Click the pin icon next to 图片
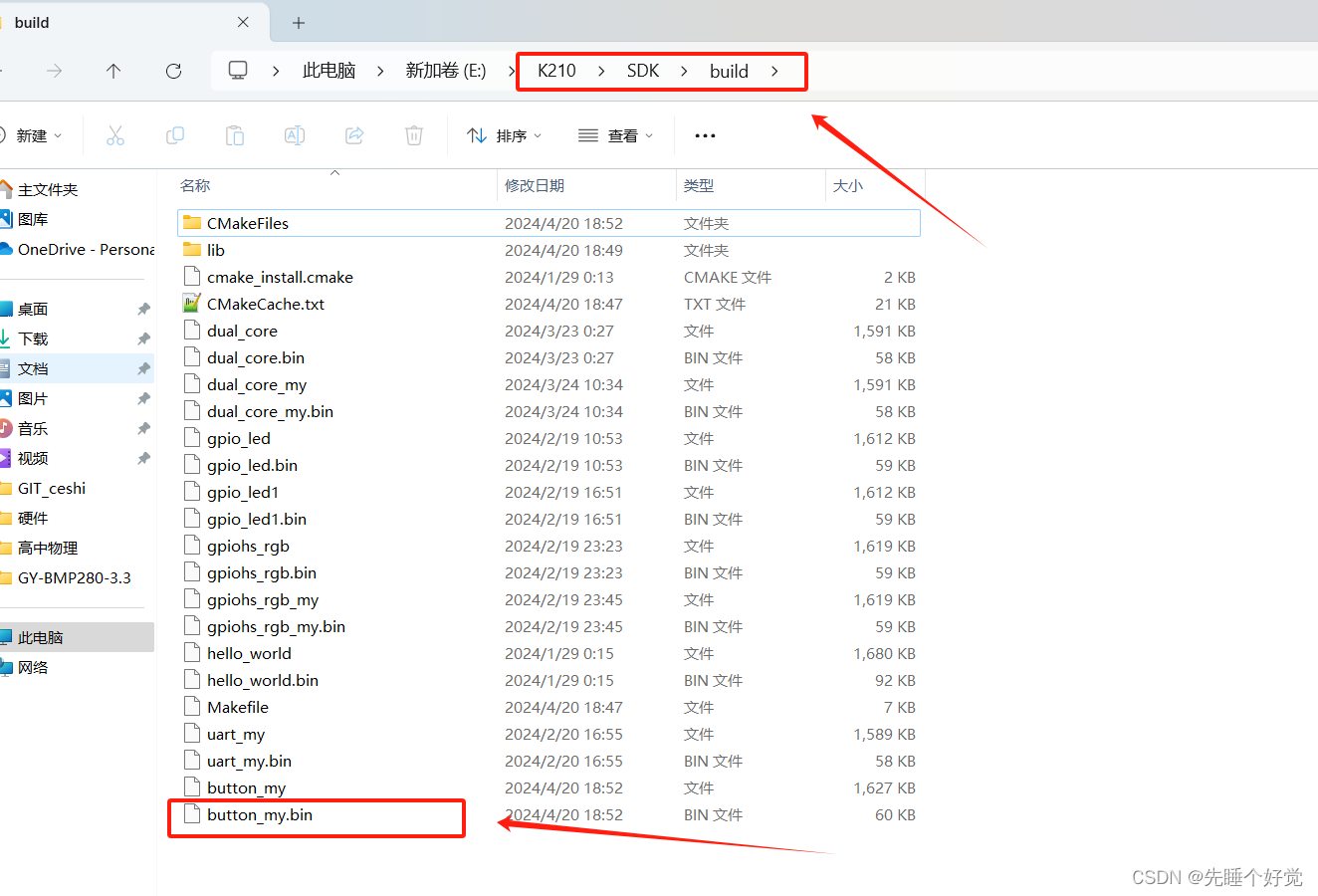This screenshot has height=896, width=1318. (143, 398)
